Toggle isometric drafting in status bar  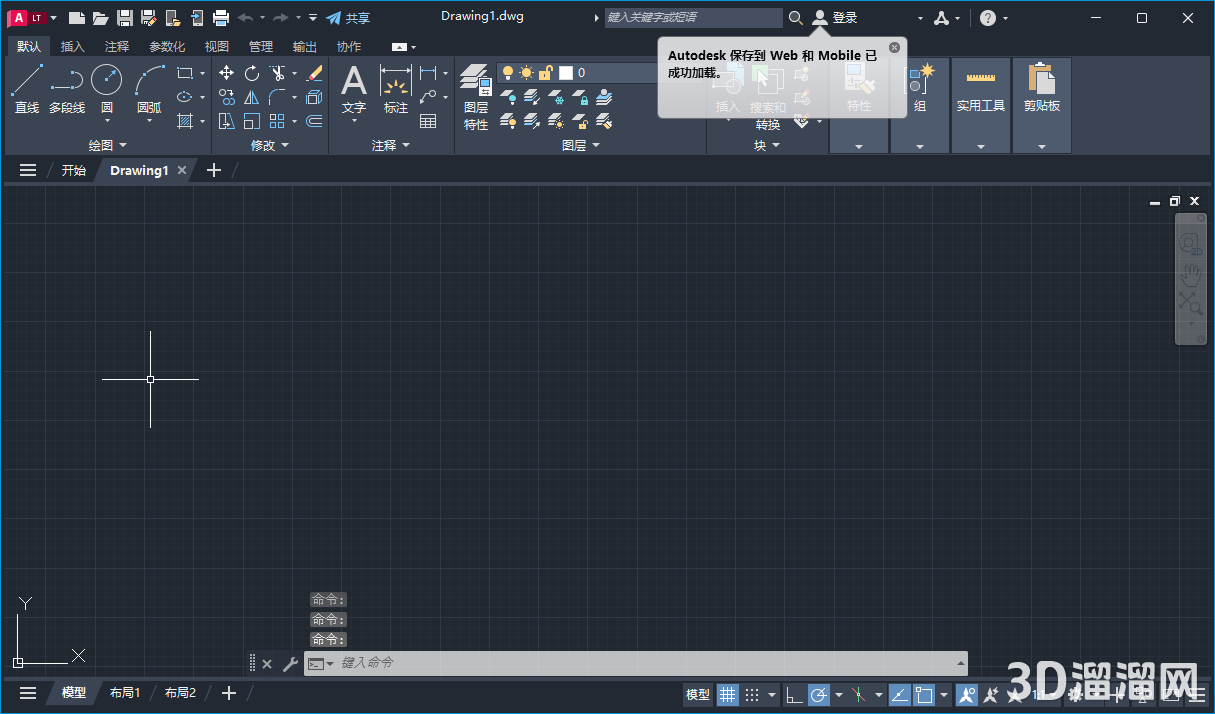pos(858,695)
